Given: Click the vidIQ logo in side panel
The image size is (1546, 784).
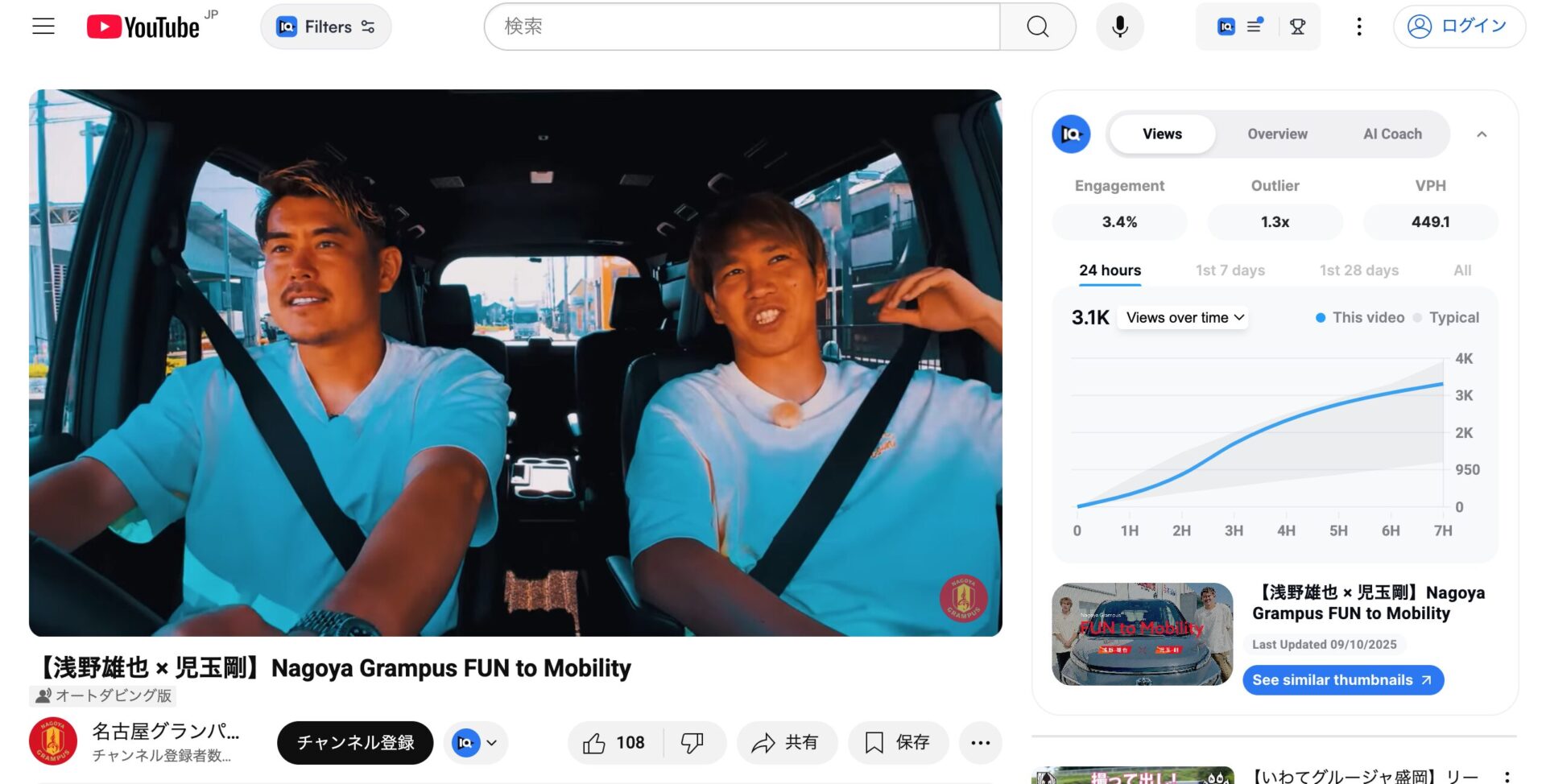Looking at the screenshot, I should point(1071,134).
